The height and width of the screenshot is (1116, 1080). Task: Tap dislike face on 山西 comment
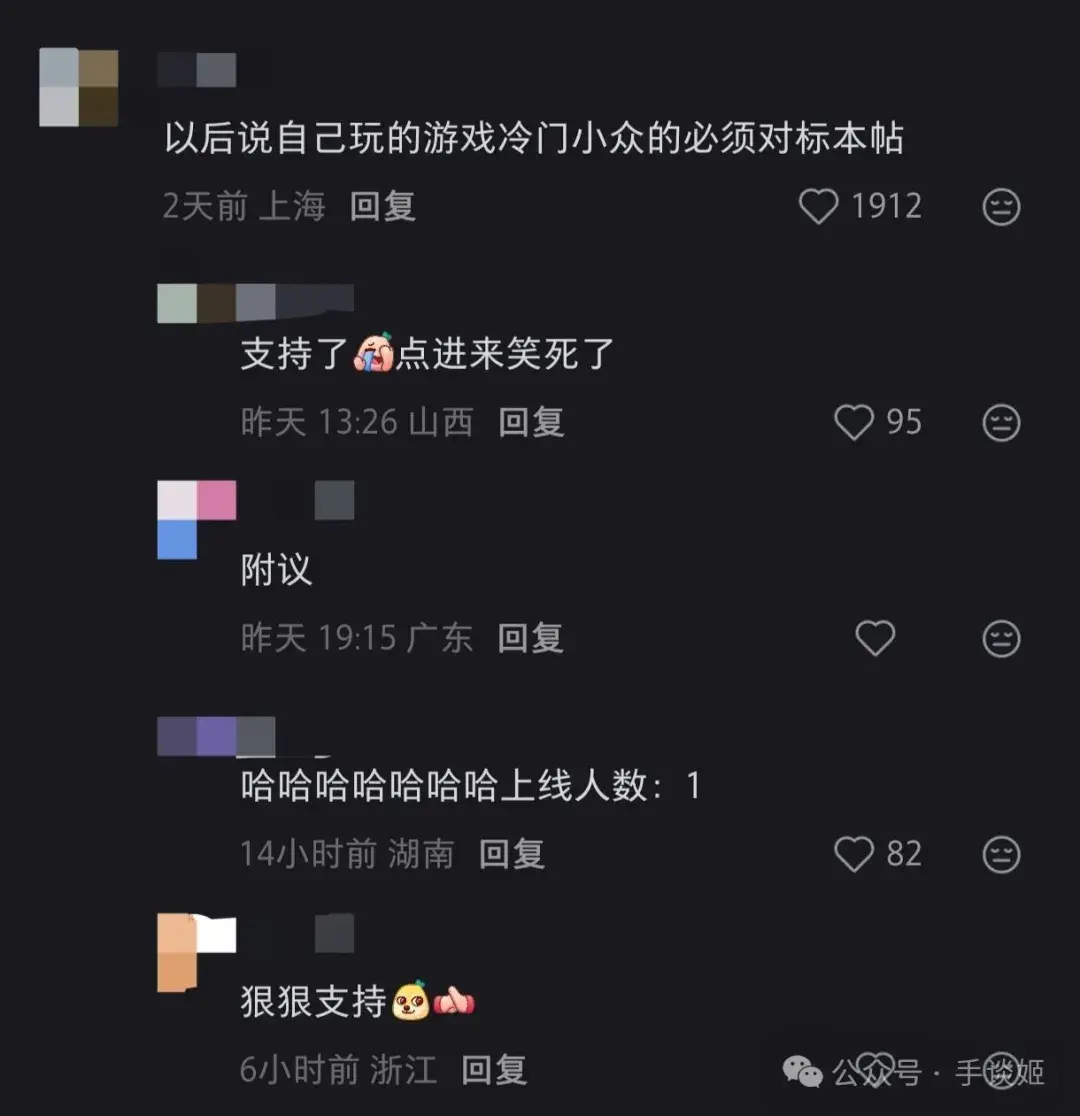point(1001,423)
